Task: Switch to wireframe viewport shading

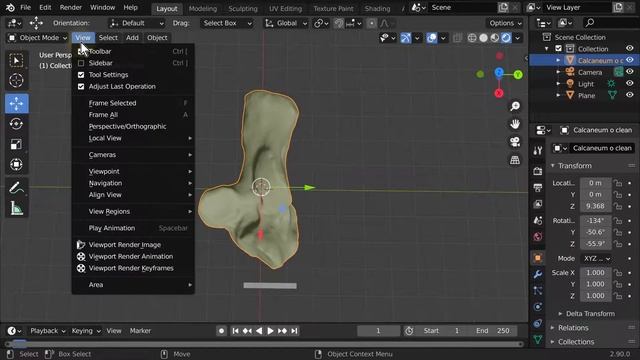Action: click(472, 38)
